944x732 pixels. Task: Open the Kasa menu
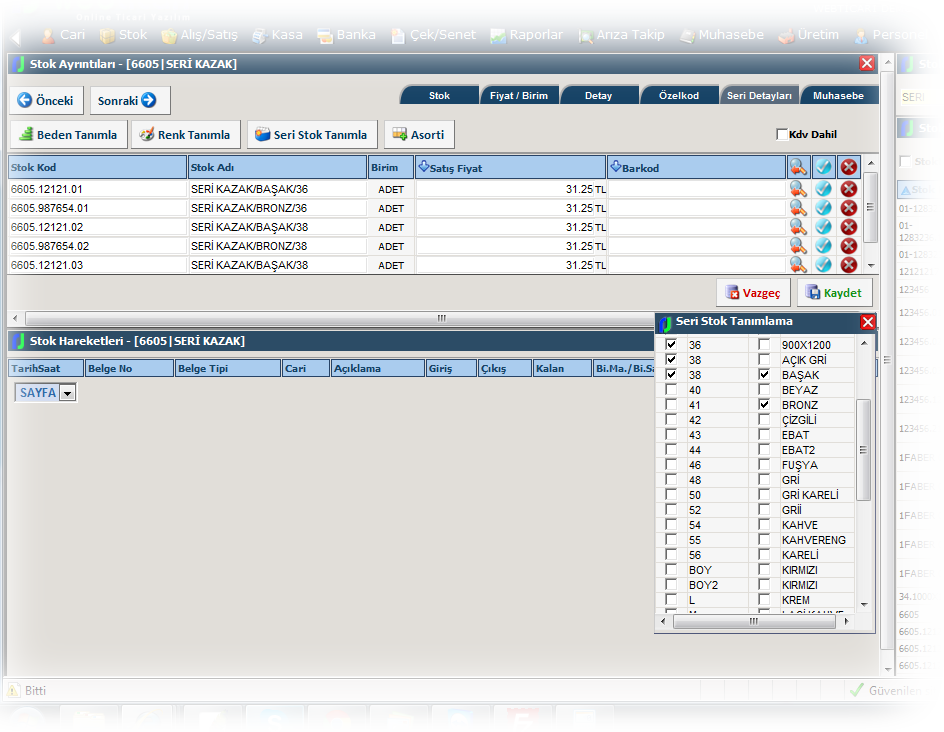coord(277,35)
